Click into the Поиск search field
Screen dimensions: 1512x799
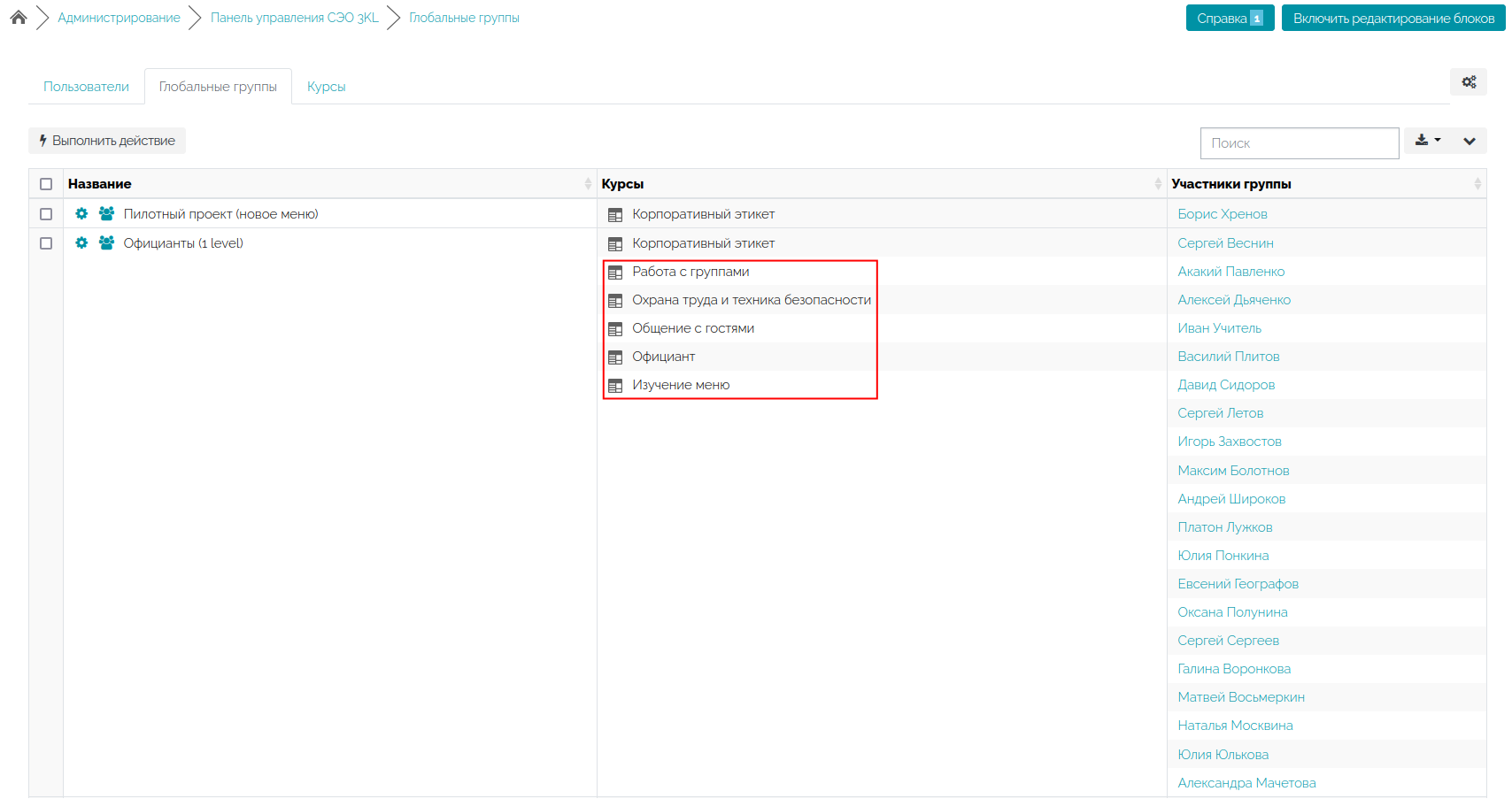(1299, 143)
